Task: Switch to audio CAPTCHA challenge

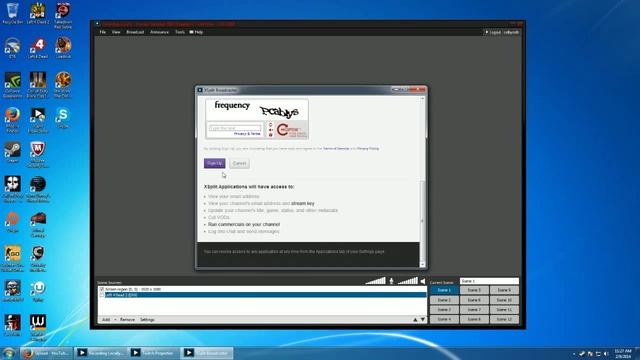Action: coord(271,130)
